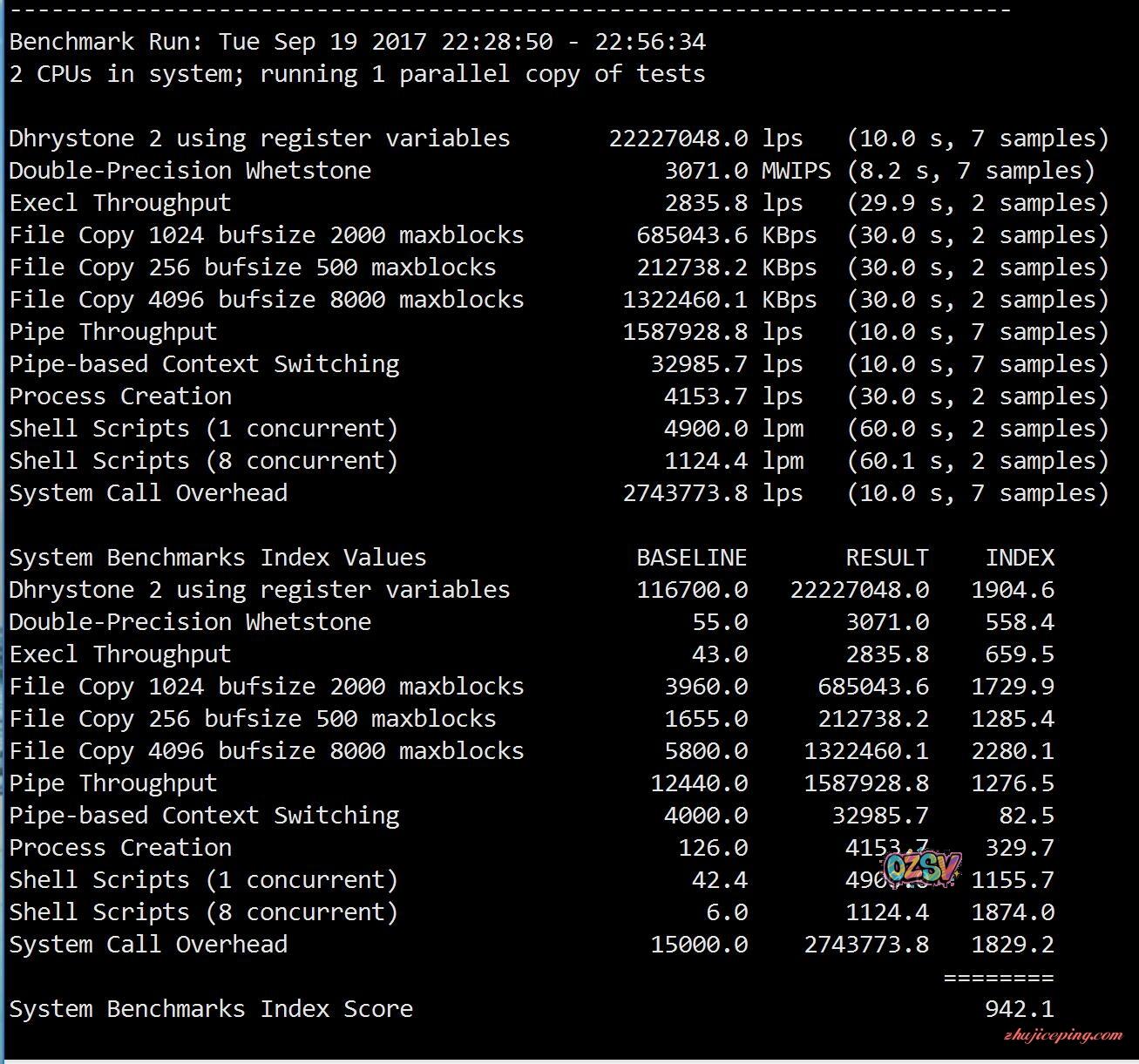This screenshot has height=1064, width=1139.
Task: Select the 2835.8 lps Execl Throughput value
Action: (706, 203)
